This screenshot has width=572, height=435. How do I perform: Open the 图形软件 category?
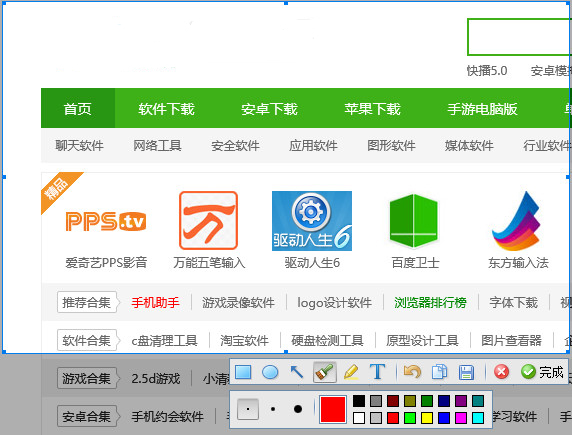[x=391, y=146]
